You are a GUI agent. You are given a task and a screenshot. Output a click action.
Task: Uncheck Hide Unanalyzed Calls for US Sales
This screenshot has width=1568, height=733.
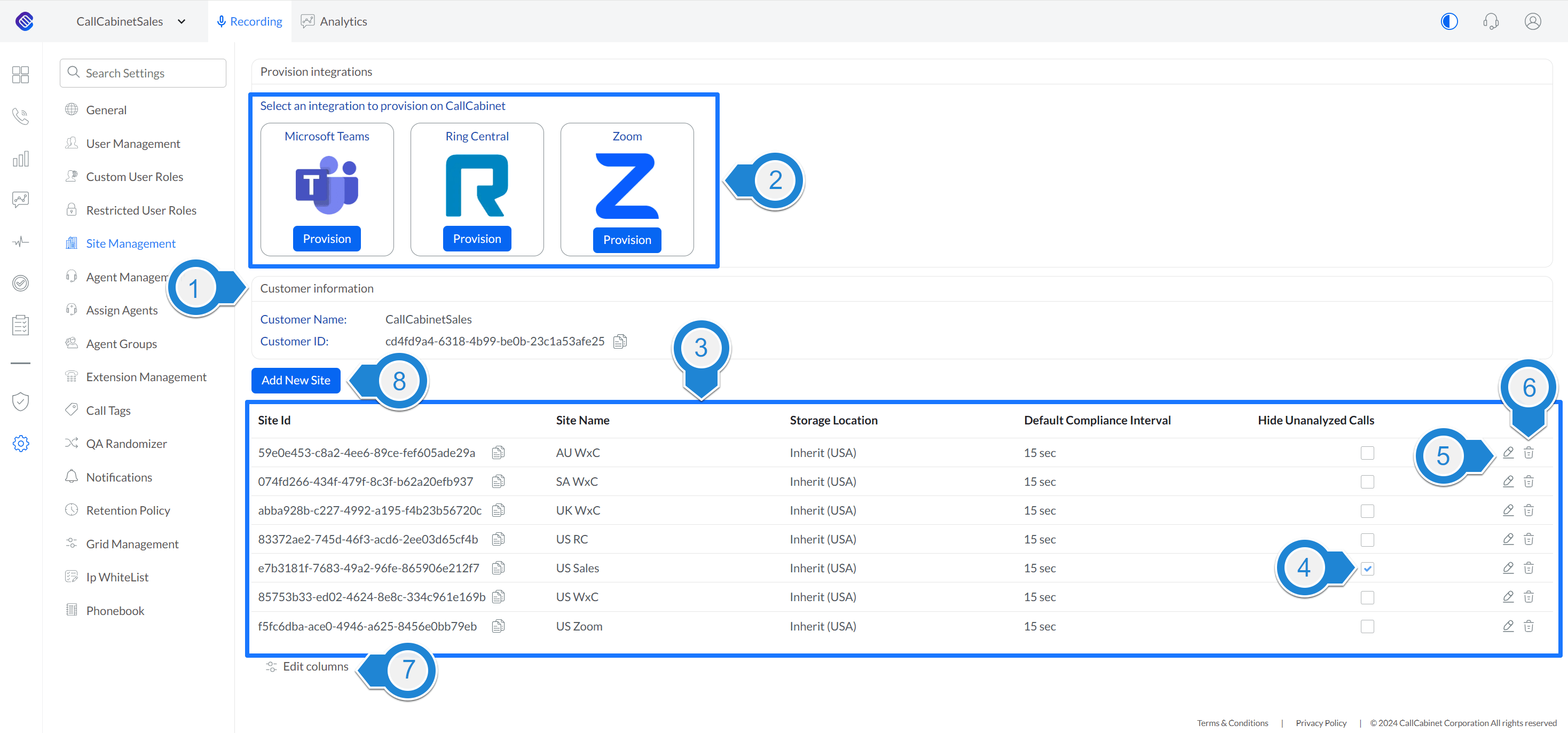point(1367,569)
